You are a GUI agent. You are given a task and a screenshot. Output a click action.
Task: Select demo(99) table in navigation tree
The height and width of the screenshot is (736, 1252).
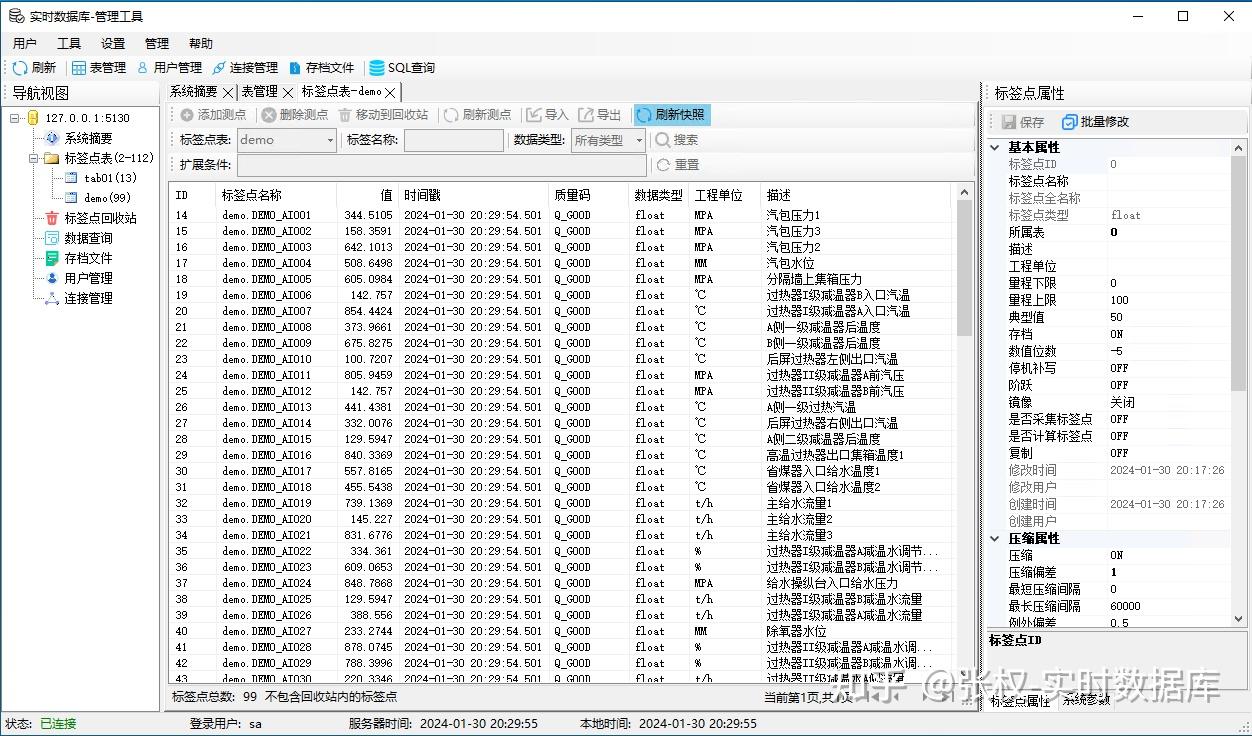[107, 198]
